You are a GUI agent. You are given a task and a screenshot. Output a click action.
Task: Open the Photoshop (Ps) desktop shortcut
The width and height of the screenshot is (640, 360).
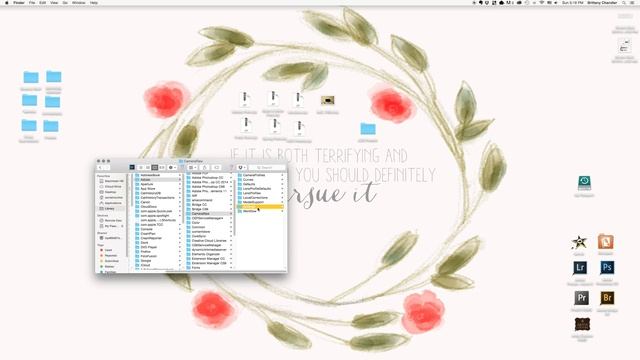(x=607, y=268)
